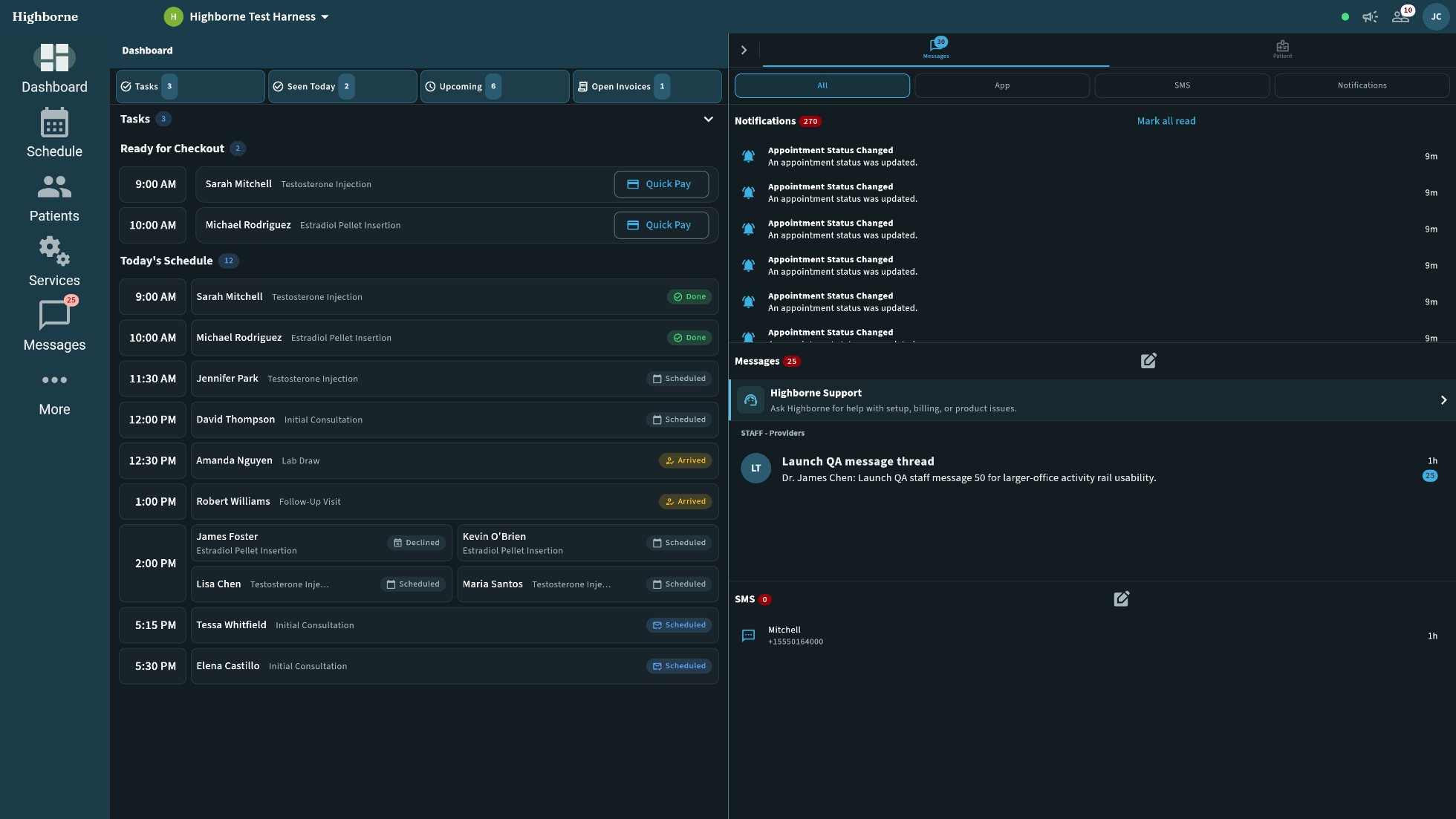Open the Upcoming summary card
The height and width of the screenshot is (819, 1456).
(495, 86)
